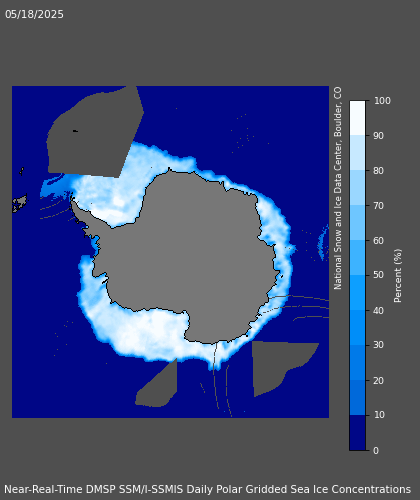Screen dimensions: 420x500
Task: Click the 05/18/2025 date label
Action: (34, 14)
